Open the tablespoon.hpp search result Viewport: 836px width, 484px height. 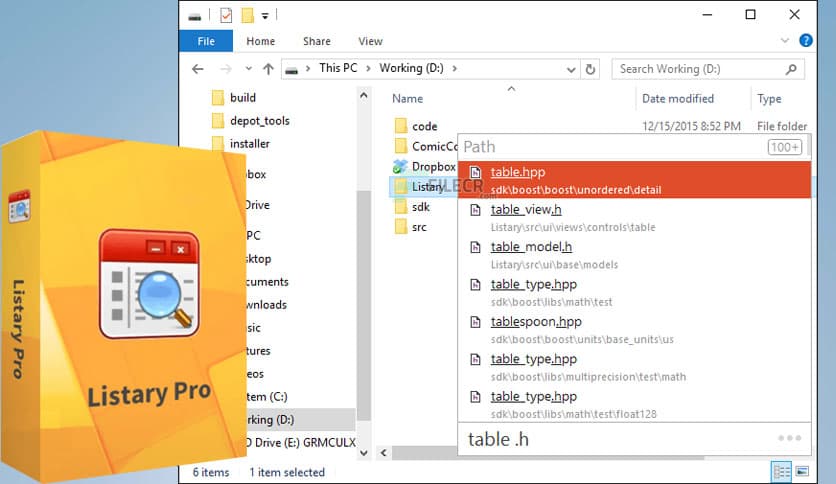(x=634, y=329)
